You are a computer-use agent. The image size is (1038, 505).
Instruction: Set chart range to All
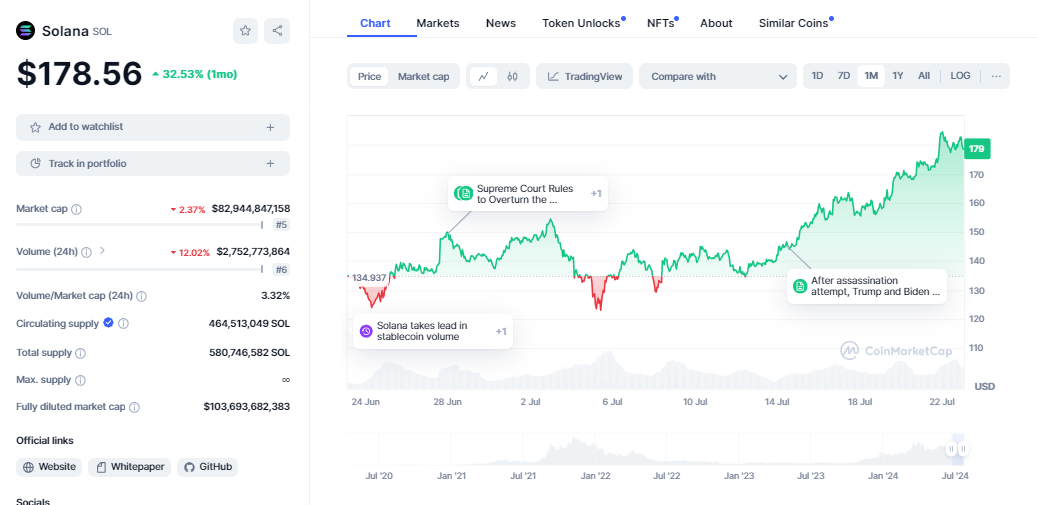click(x=924, y=76)
